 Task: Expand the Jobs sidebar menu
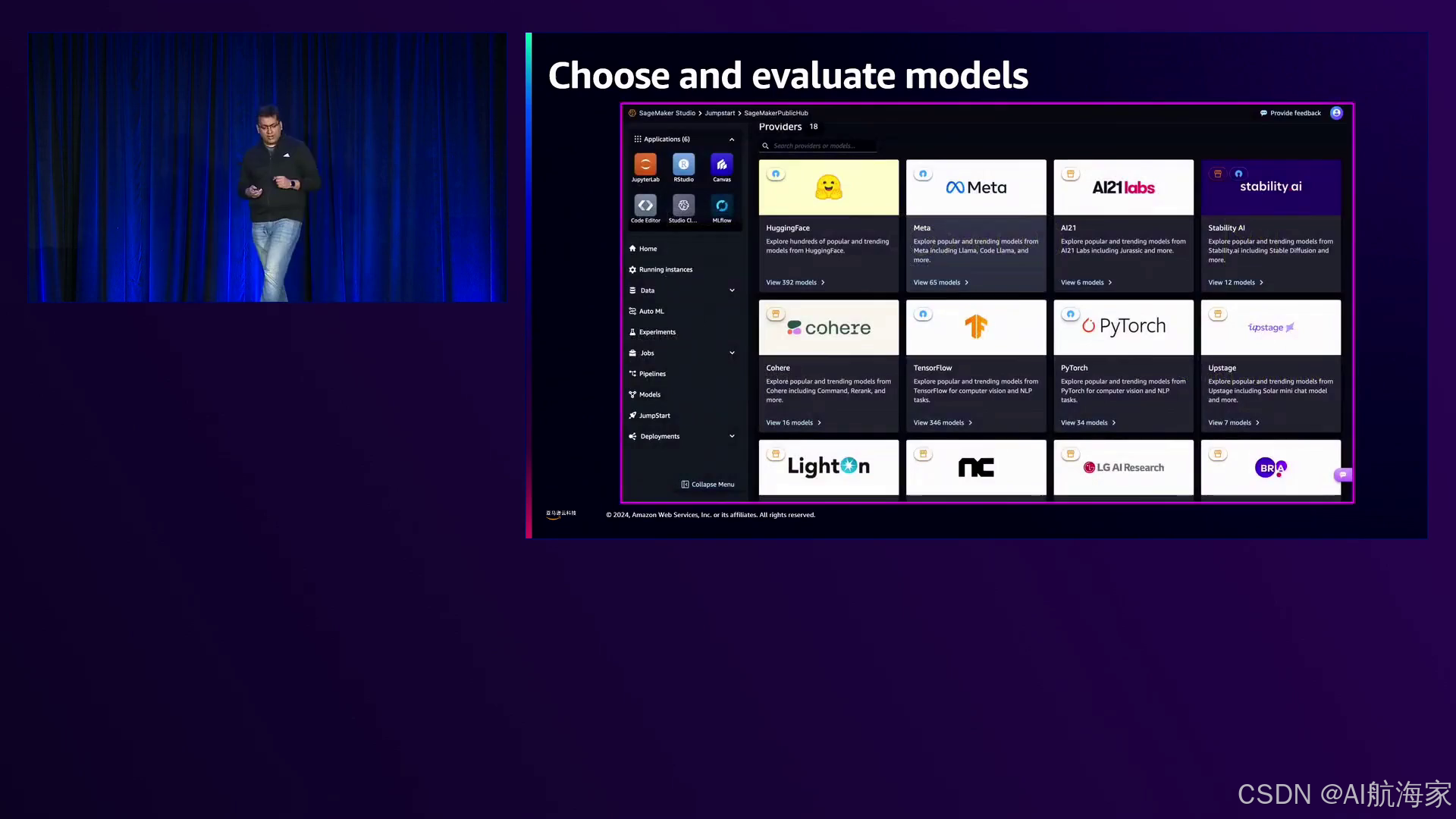[x=732, y=353]
